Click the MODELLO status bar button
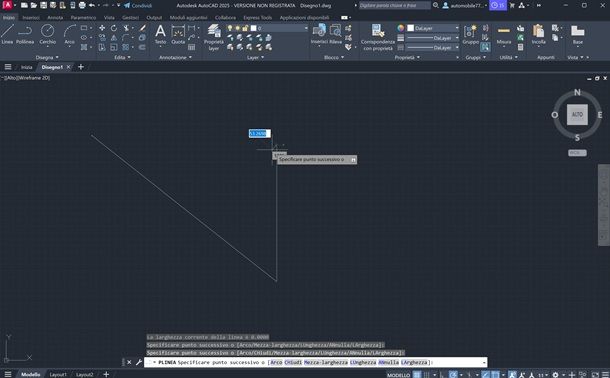The height and width of the screenshot is (378, 610). point(398,375)
